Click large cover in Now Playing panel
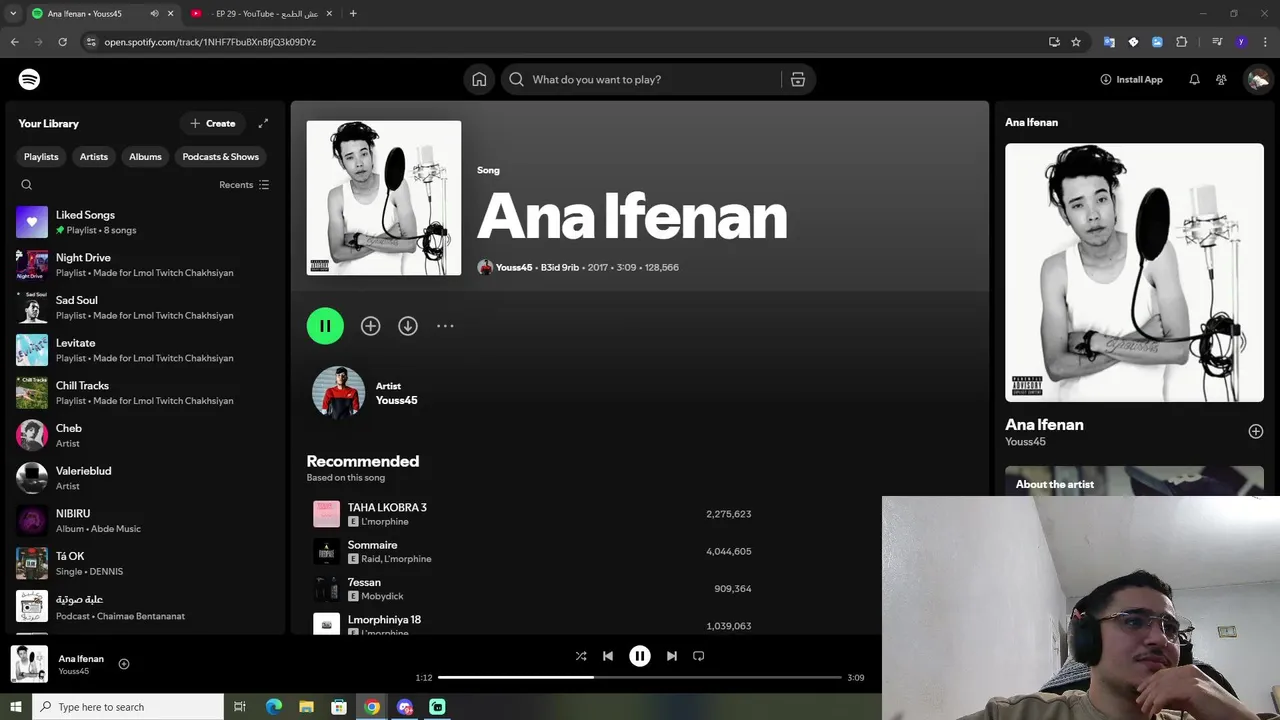The height and width of the screenshot is (720, 1280). point(1134,272)
